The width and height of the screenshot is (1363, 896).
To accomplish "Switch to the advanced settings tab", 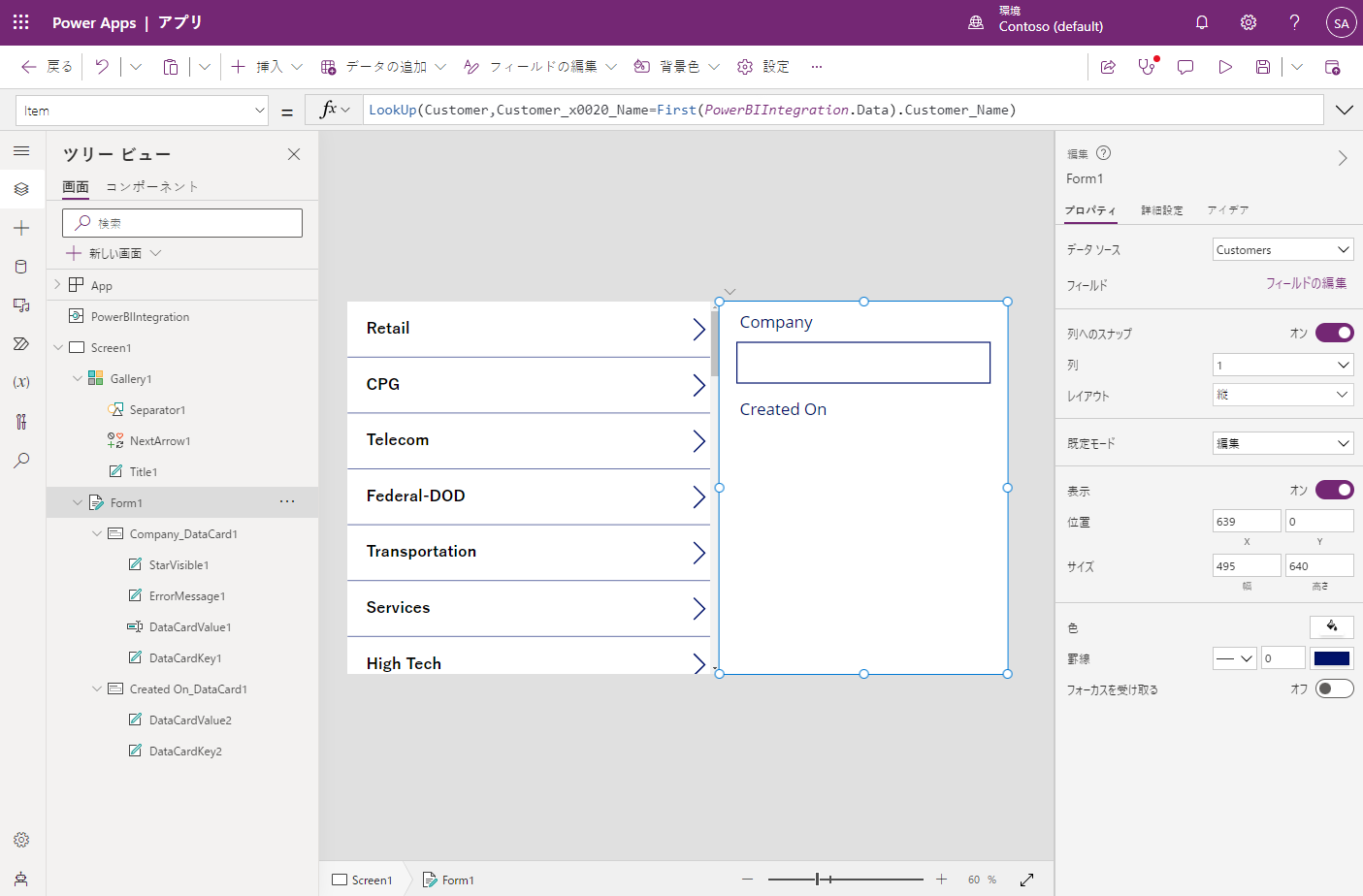I will (x=1161, y=209).
